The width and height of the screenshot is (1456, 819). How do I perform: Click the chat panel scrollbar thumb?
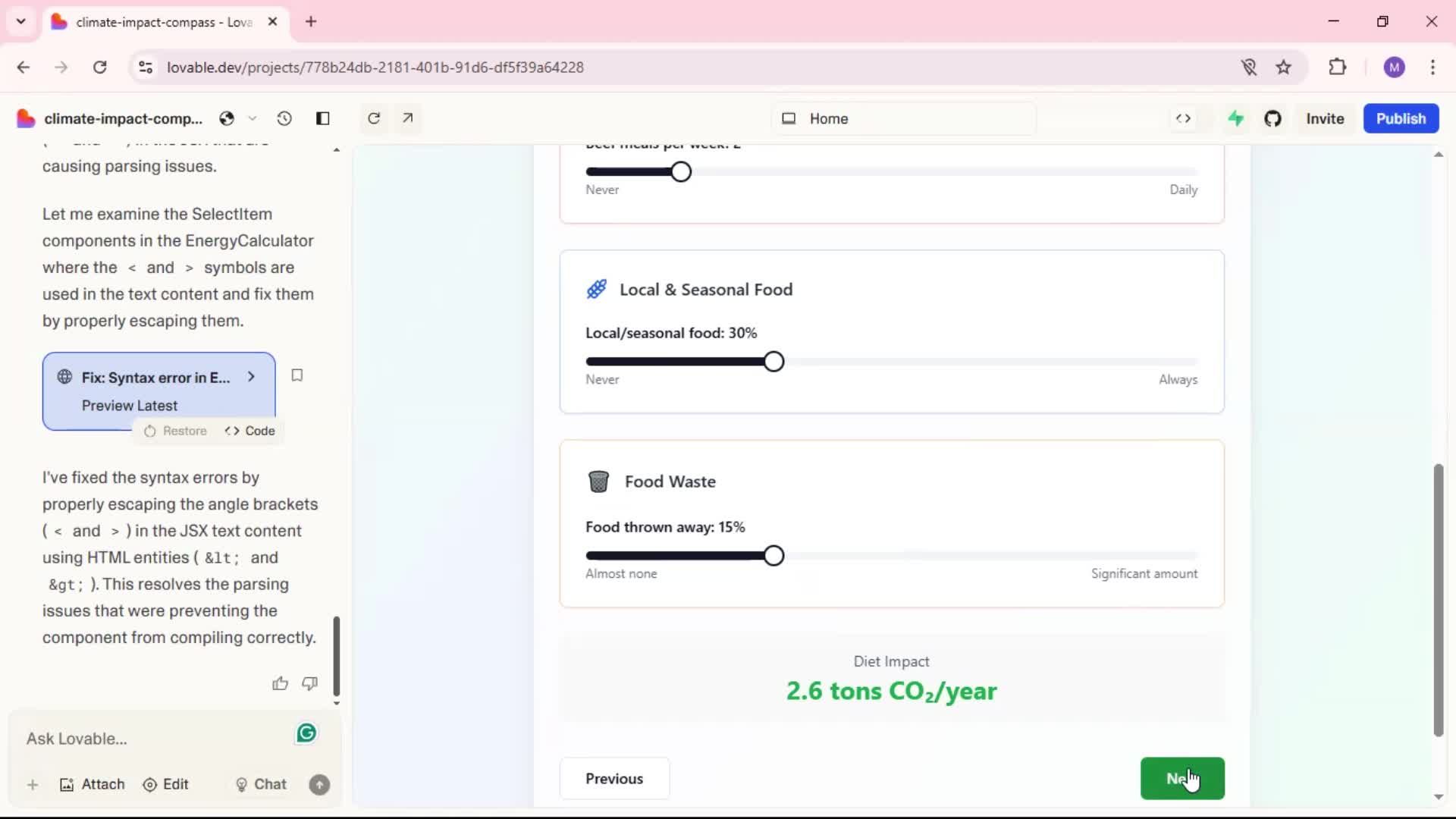click(337, 656)
